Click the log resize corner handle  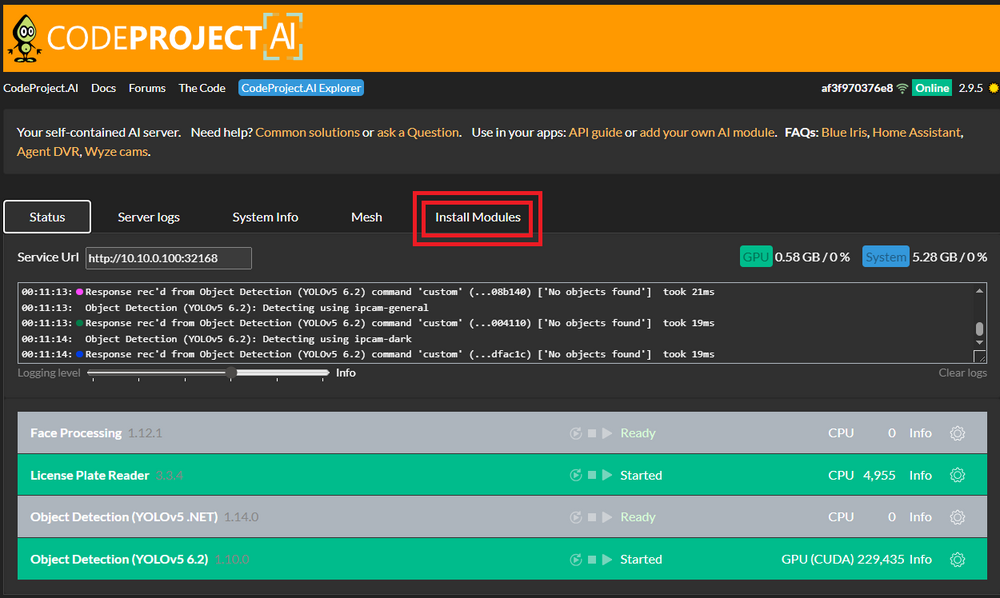pos(980,357)
